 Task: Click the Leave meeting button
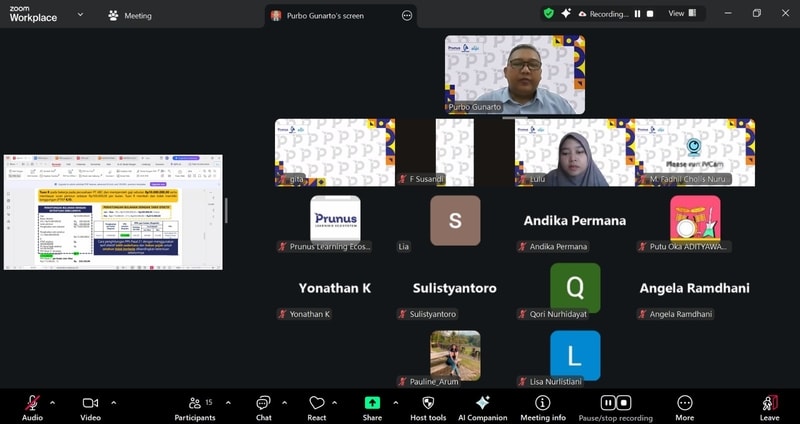click(769, 403)
